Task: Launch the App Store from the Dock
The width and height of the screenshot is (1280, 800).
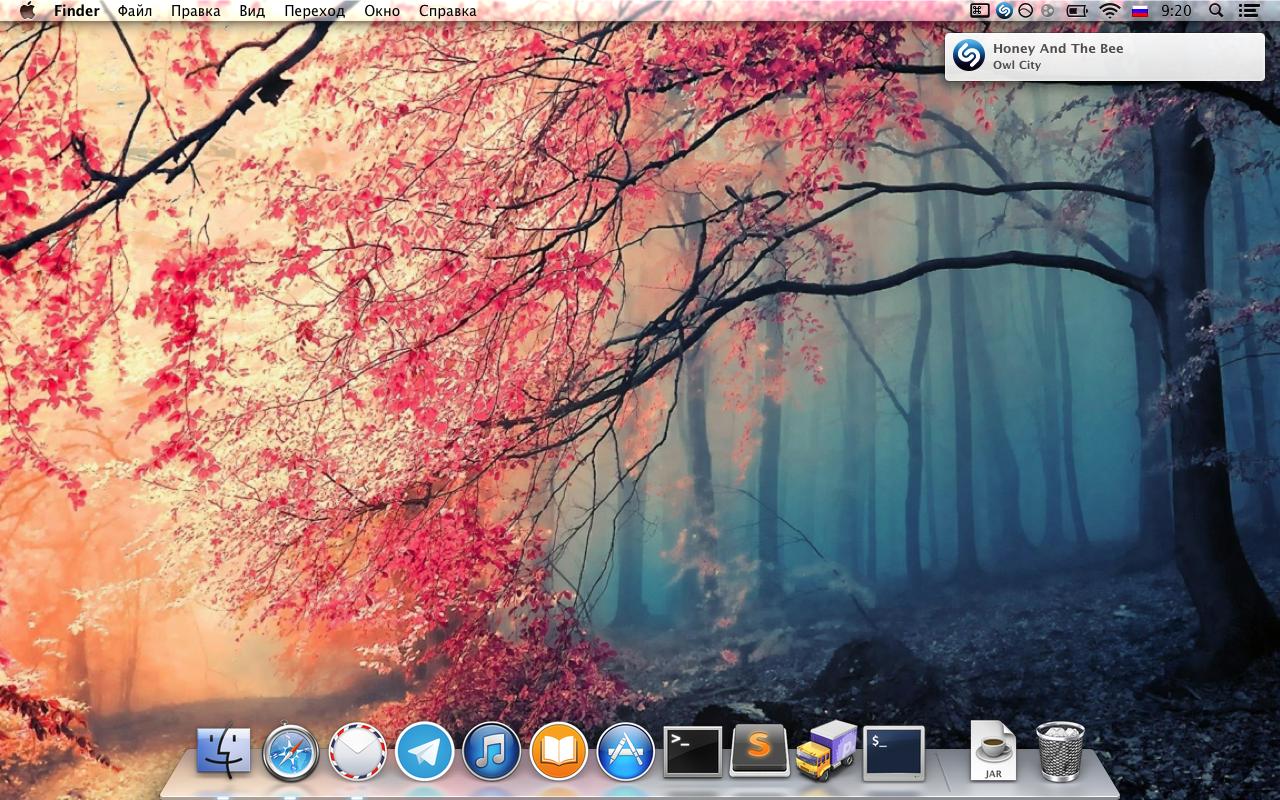Action: 626,752
